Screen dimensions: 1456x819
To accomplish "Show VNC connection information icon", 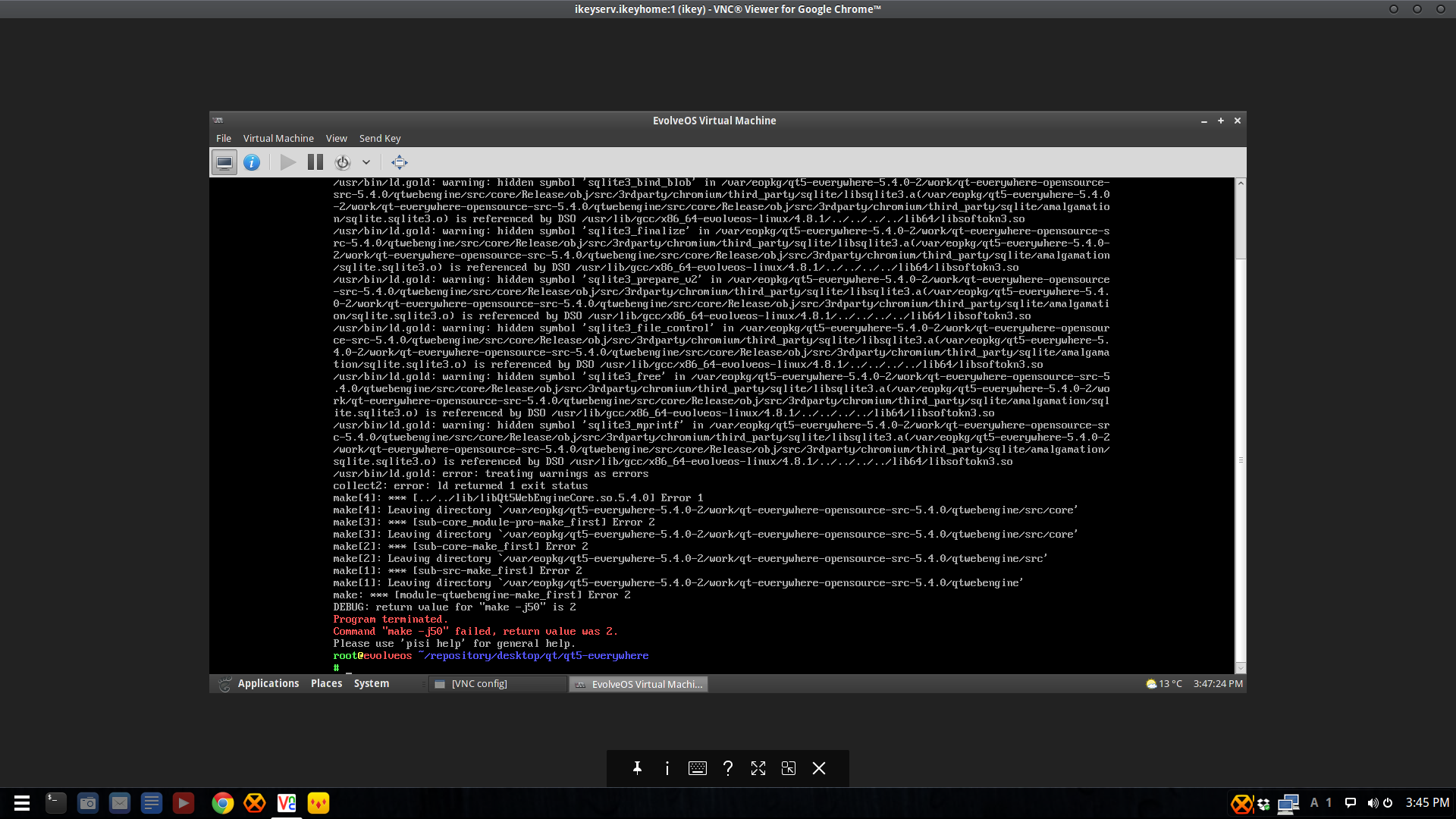I will click(x=667, y=768).
